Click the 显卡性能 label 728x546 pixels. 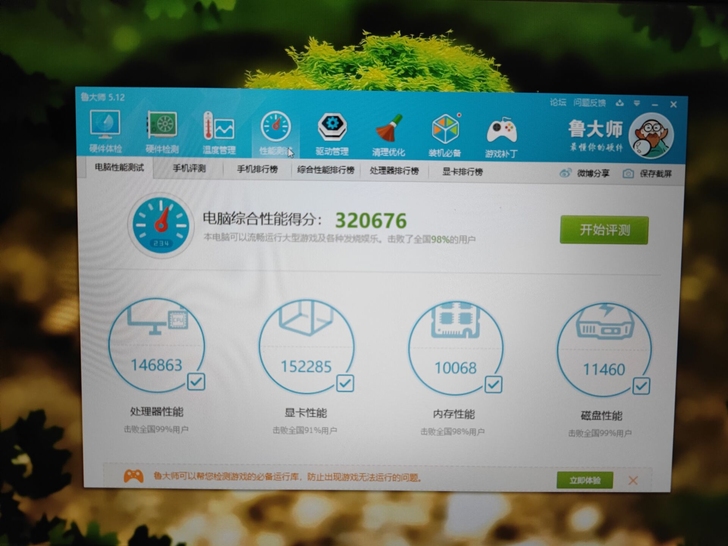(x=306, y=413)
